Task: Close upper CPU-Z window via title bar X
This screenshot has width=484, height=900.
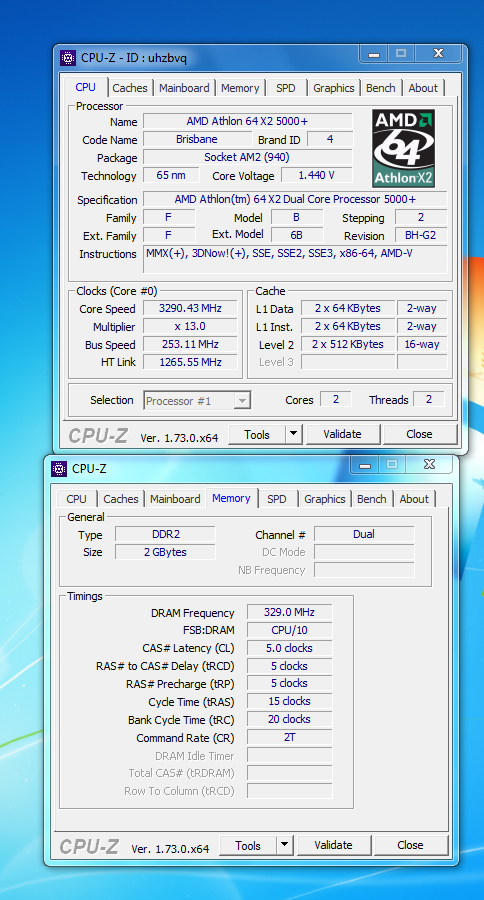Action: (x=439, y=54)
